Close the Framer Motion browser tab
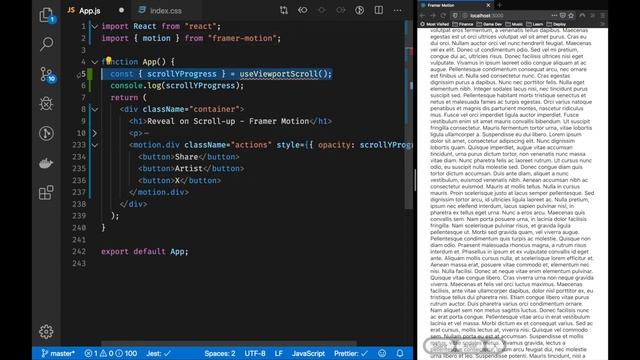 click(x=488, y=5)
